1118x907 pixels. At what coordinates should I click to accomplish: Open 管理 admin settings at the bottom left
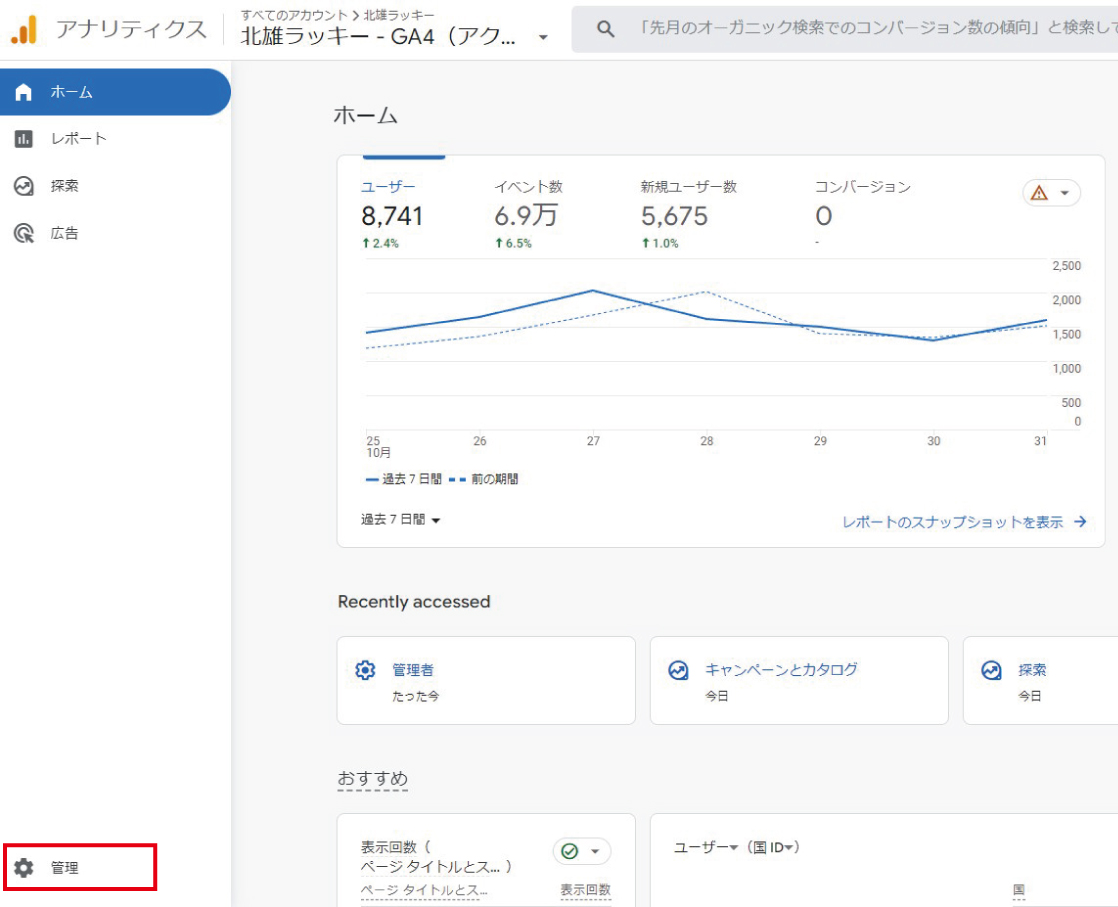[x=80, y=868]
